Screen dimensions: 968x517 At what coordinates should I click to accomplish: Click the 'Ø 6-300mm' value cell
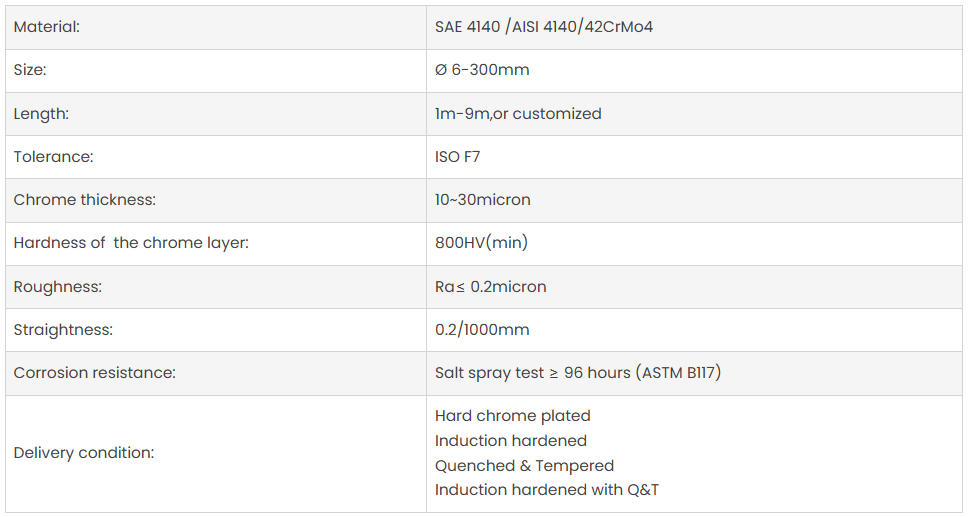[x=482, y=70]
